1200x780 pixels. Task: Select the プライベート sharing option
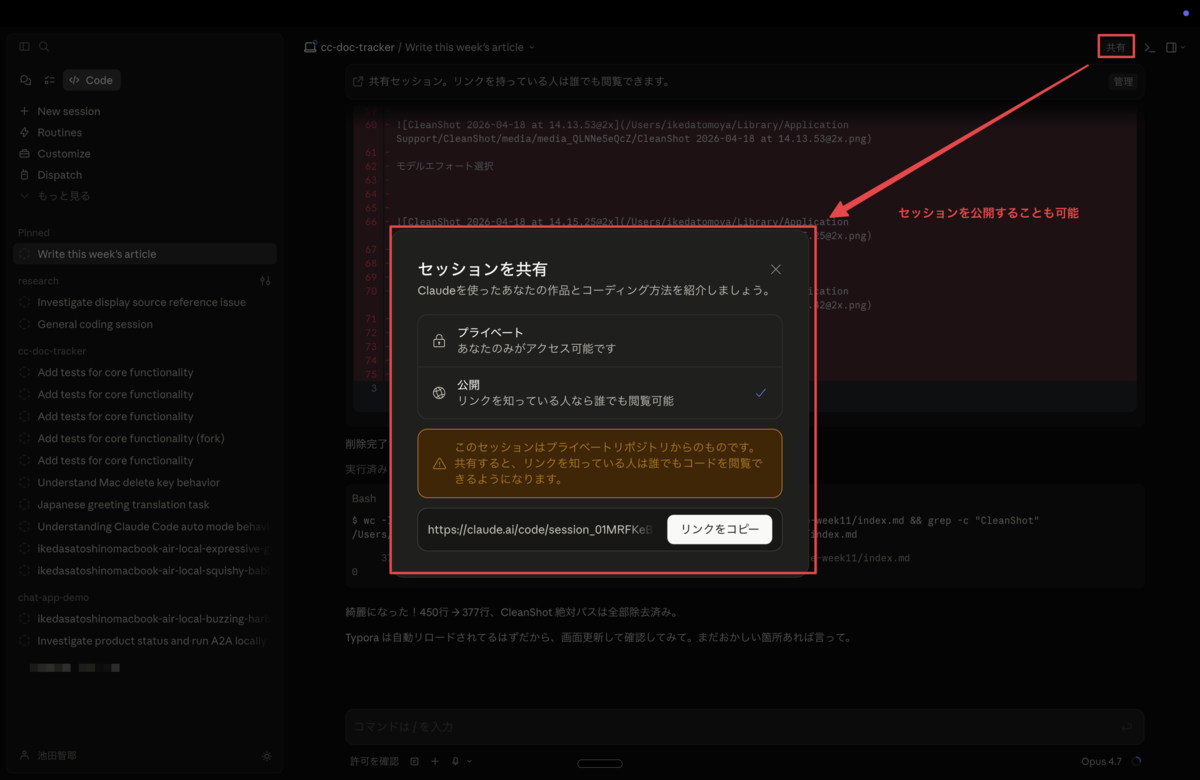tap(600, 340)
